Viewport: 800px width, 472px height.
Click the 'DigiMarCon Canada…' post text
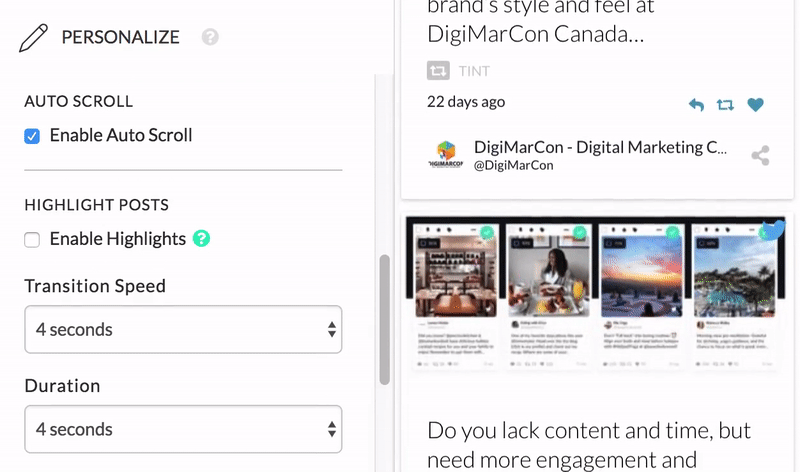[x=536, y=34]
